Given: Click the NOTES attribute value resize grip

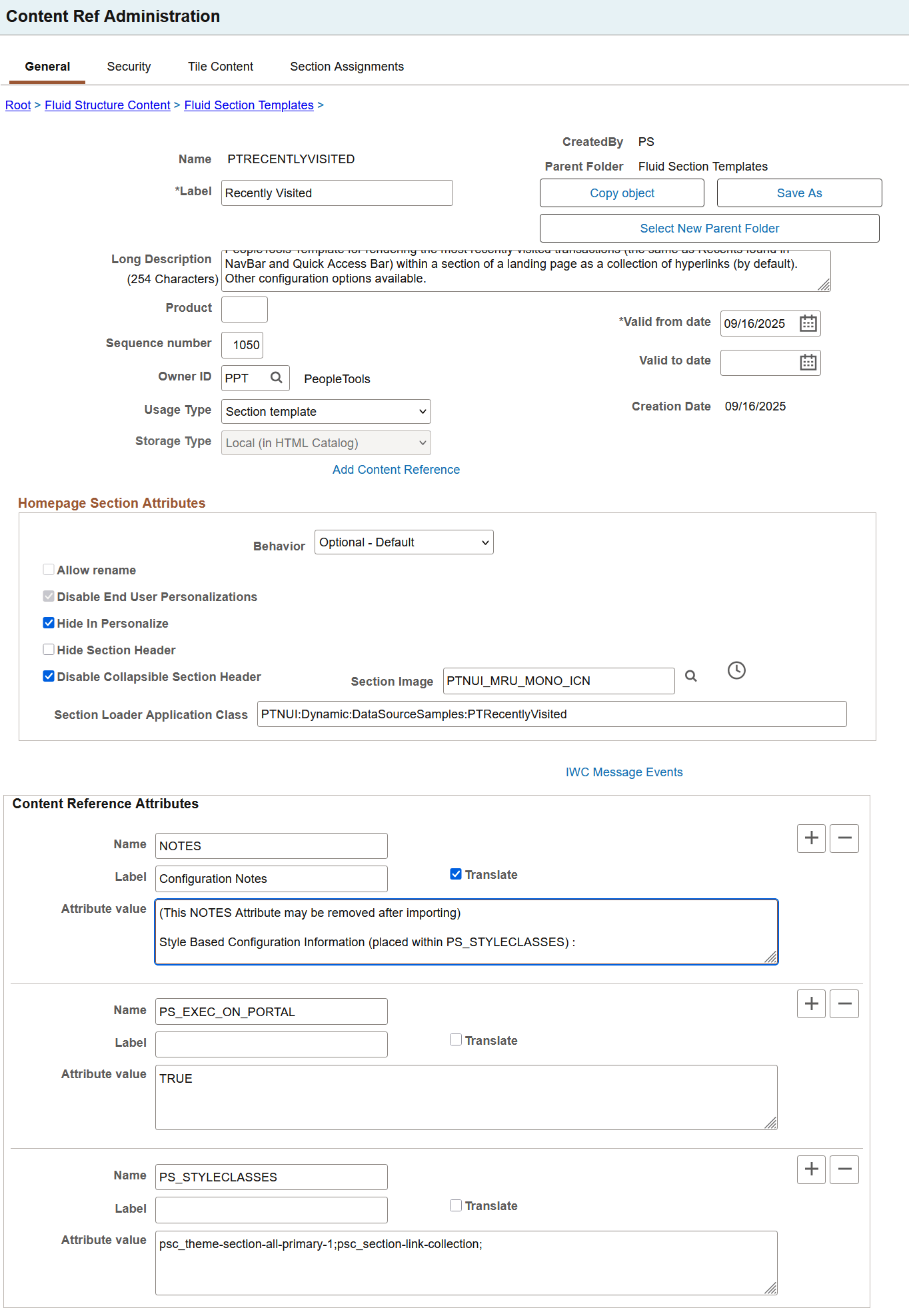Looking at the screenshot, I should 771,958.
